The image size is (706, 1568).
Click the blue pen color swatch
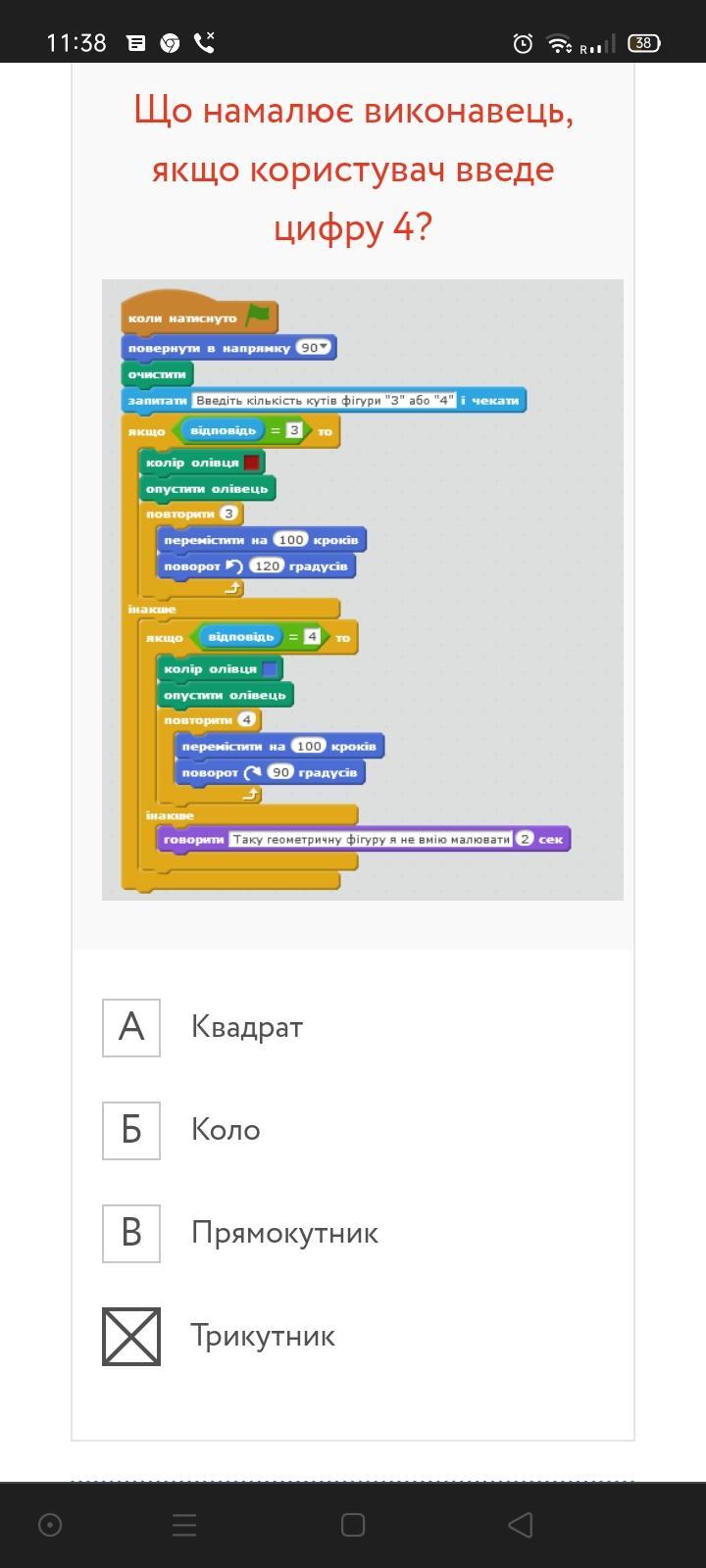270,669
